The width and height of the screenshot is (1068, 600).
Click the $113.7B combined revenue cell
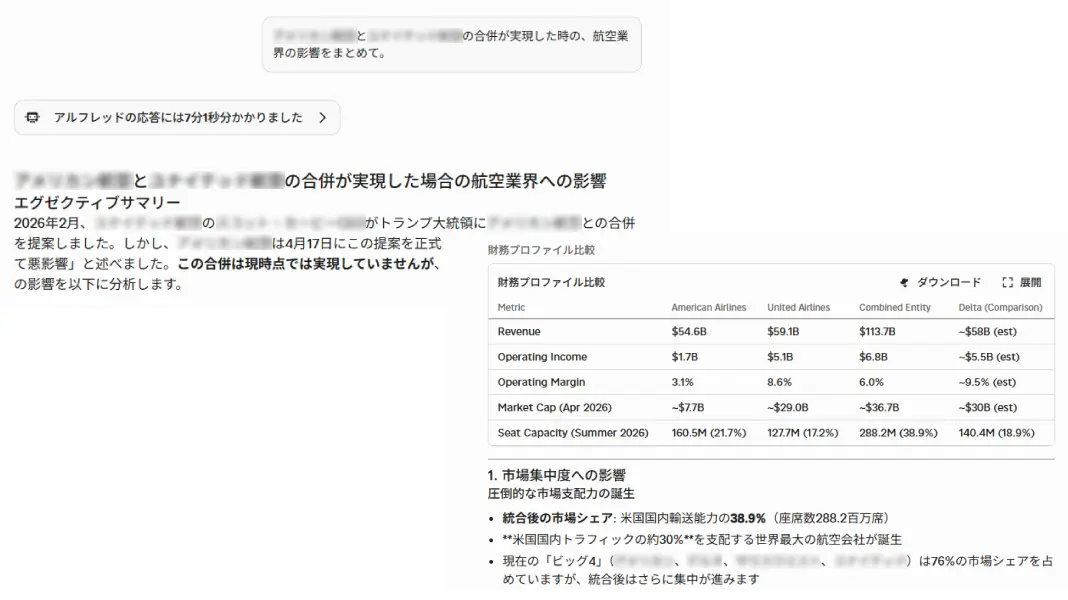click(x=877, y=332)
